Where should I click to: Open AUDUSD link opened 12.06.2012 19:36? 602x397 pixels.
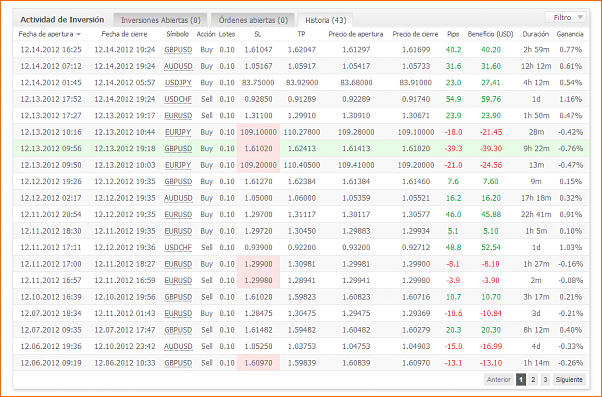[178, 347]
